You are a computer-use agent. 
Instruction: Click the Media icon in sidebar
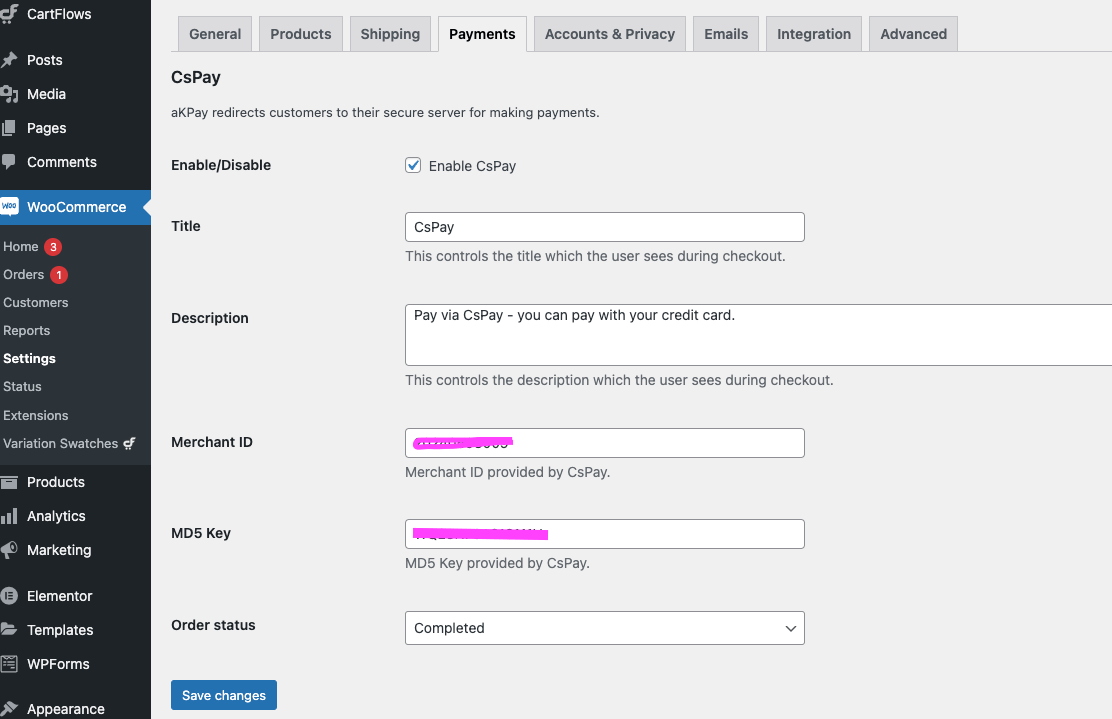tap(9, 94)
